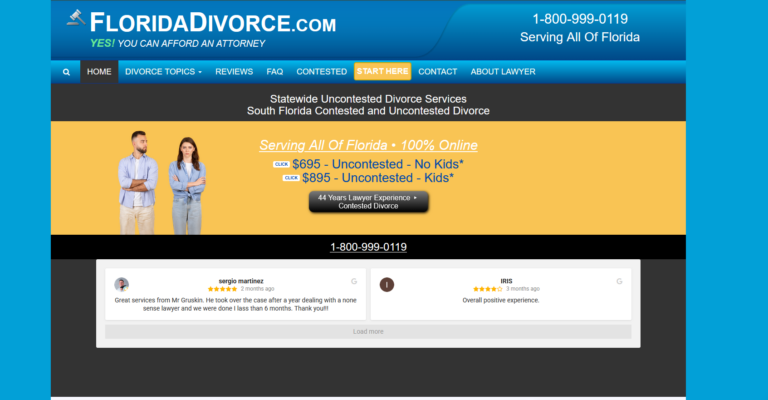This screenshot has height=400, width=768.
Task: Click 'Great services from Mr Gruskin' review text
Action: tap(236, 305)
